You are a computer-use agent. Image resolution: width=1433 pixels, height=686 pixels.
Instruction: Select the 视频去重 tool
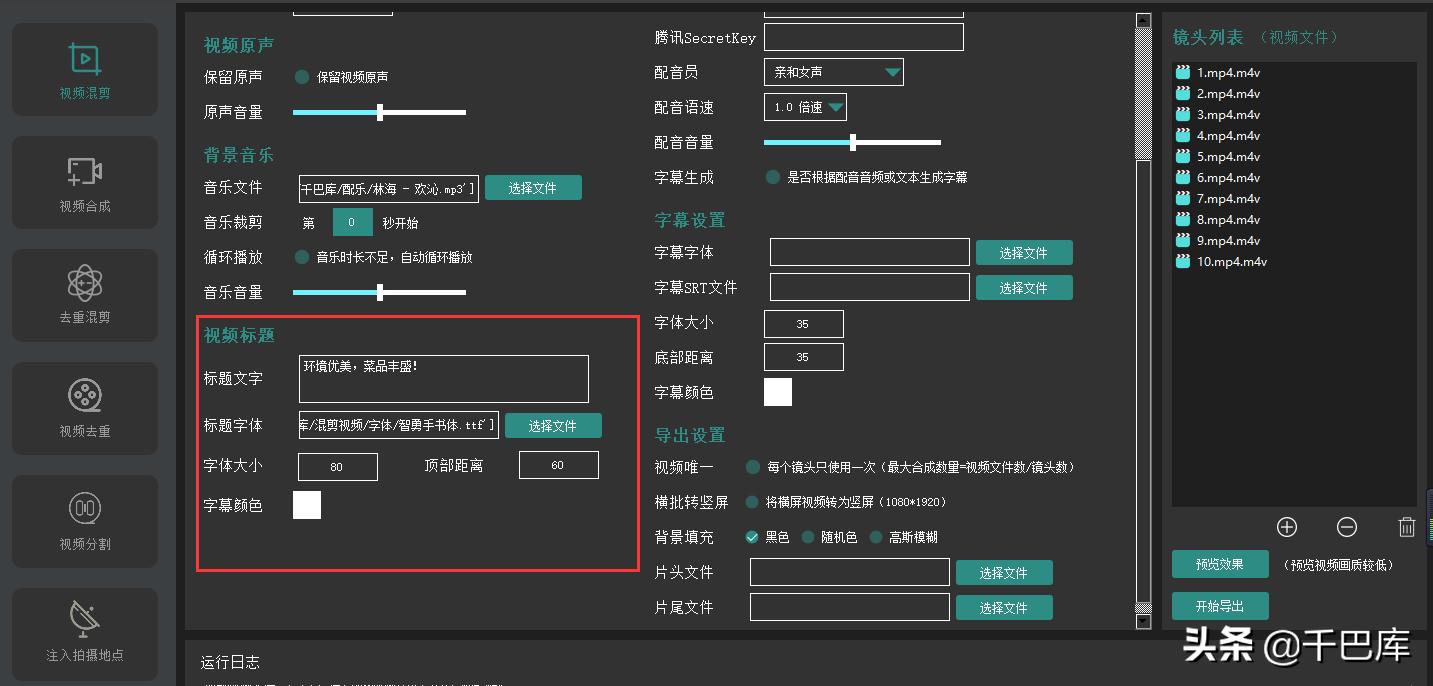point(84,408)
